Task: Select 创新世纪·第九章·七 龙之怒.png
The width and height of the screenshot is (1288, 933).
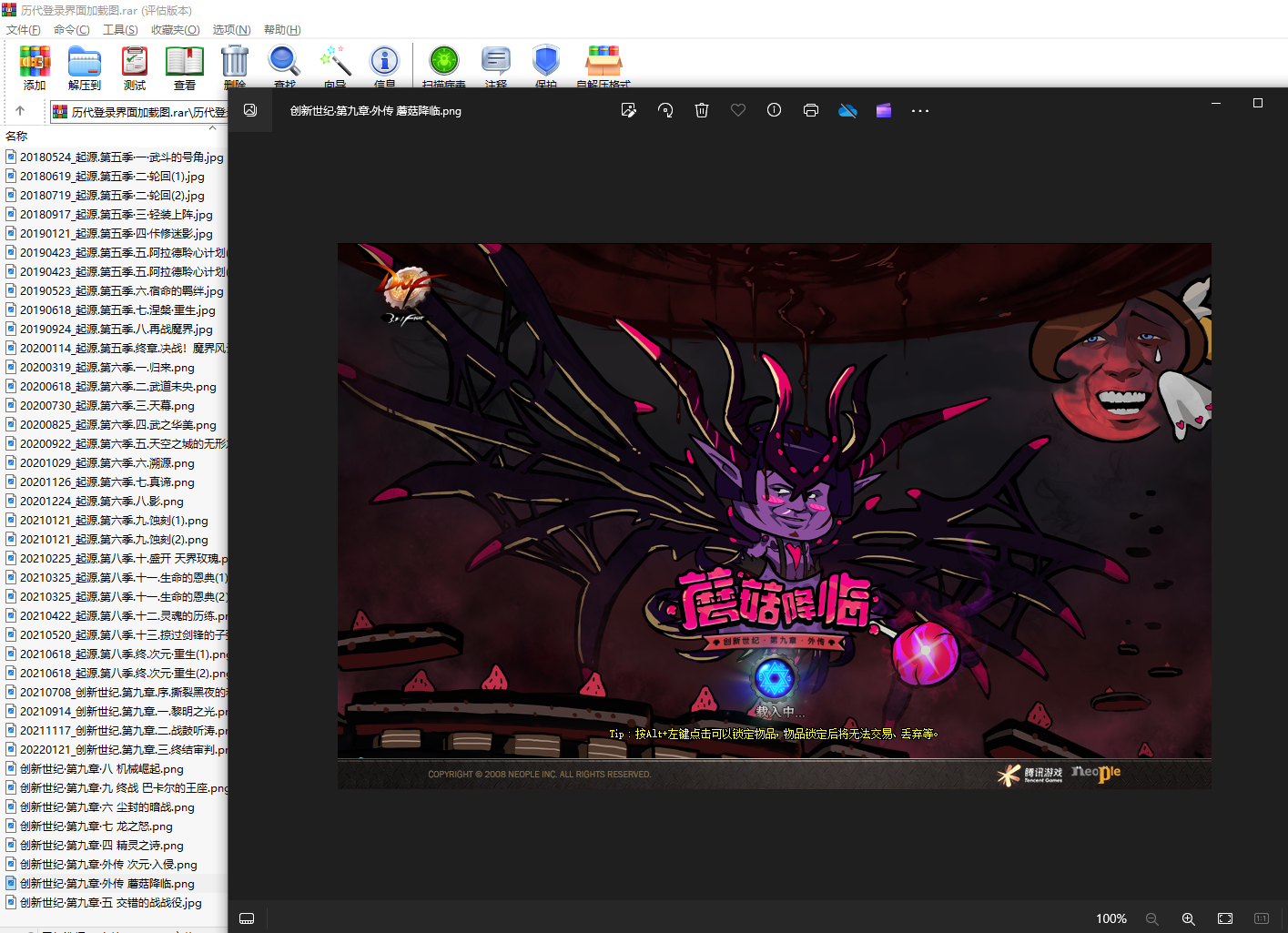Action: click(89, 827)
